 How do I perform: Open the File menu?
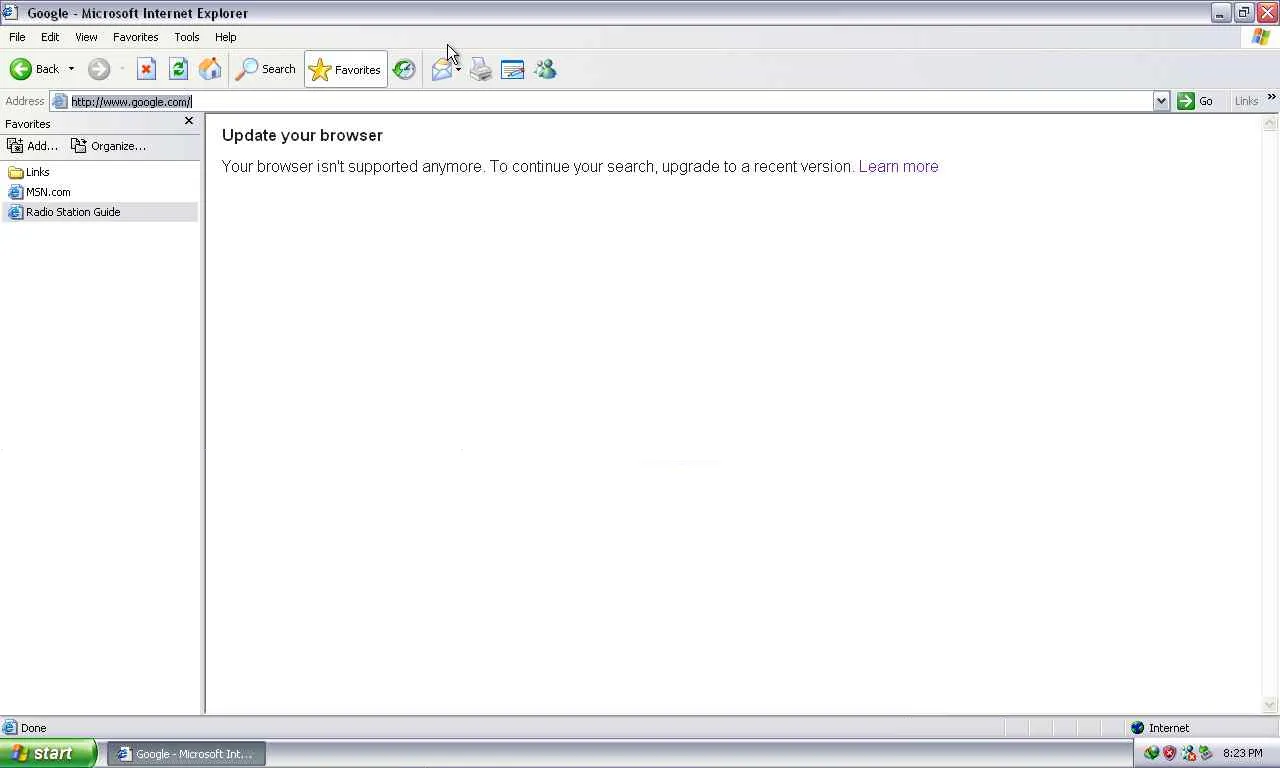click(17, 37)
